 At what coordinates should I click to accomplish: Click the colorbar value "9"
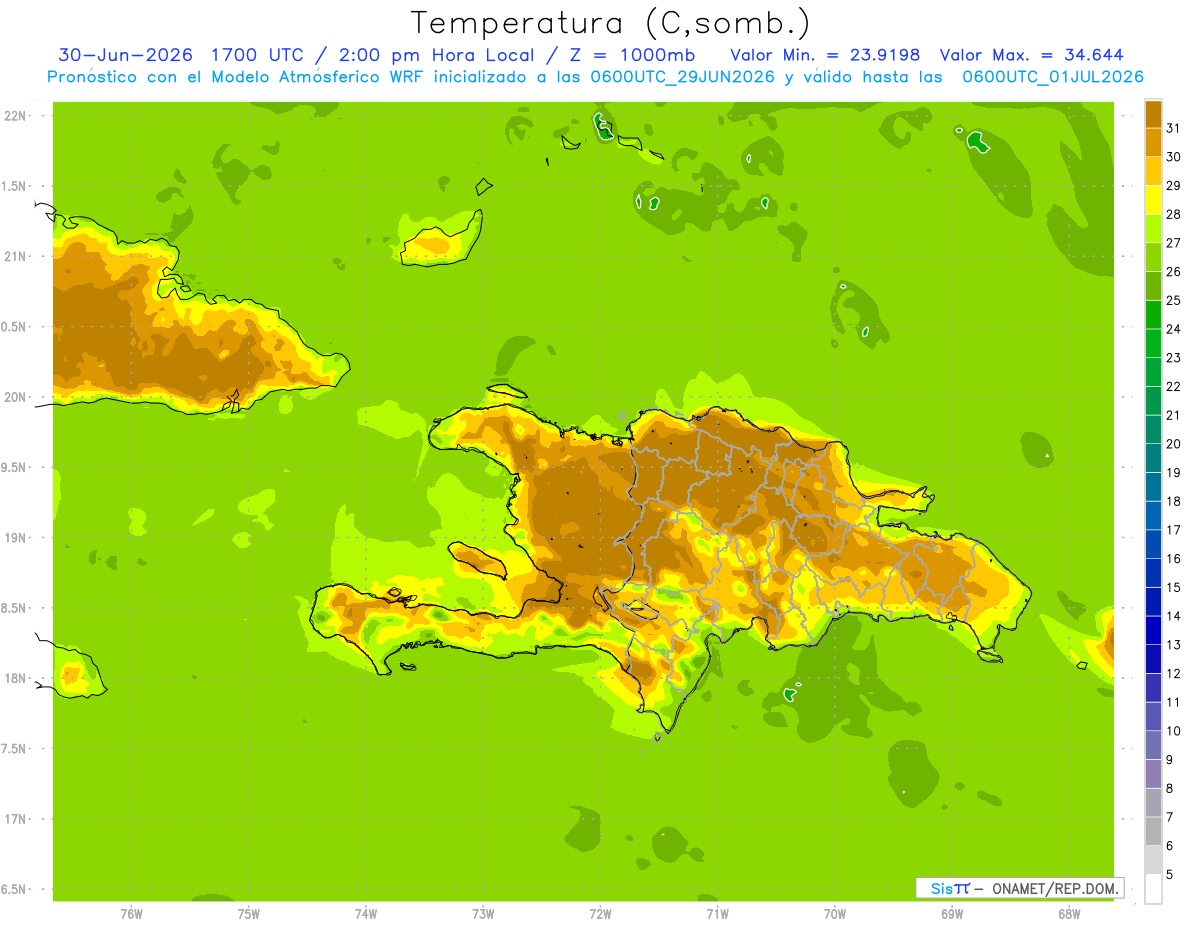1170,760
